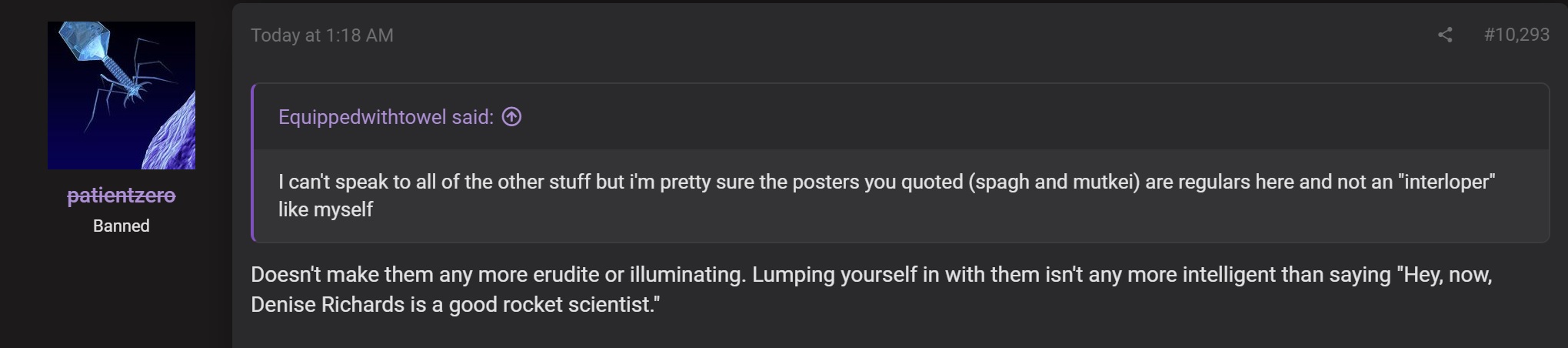Click the reply text starting with Doesn't make them
The image size is (1568, 348).
871,289
